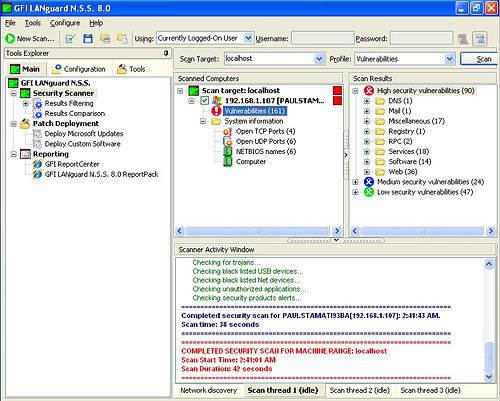This screenshot has width=500, height=401.
Task: Click the grayed server icon beside the Password field
Action: [x=463, y=39]
